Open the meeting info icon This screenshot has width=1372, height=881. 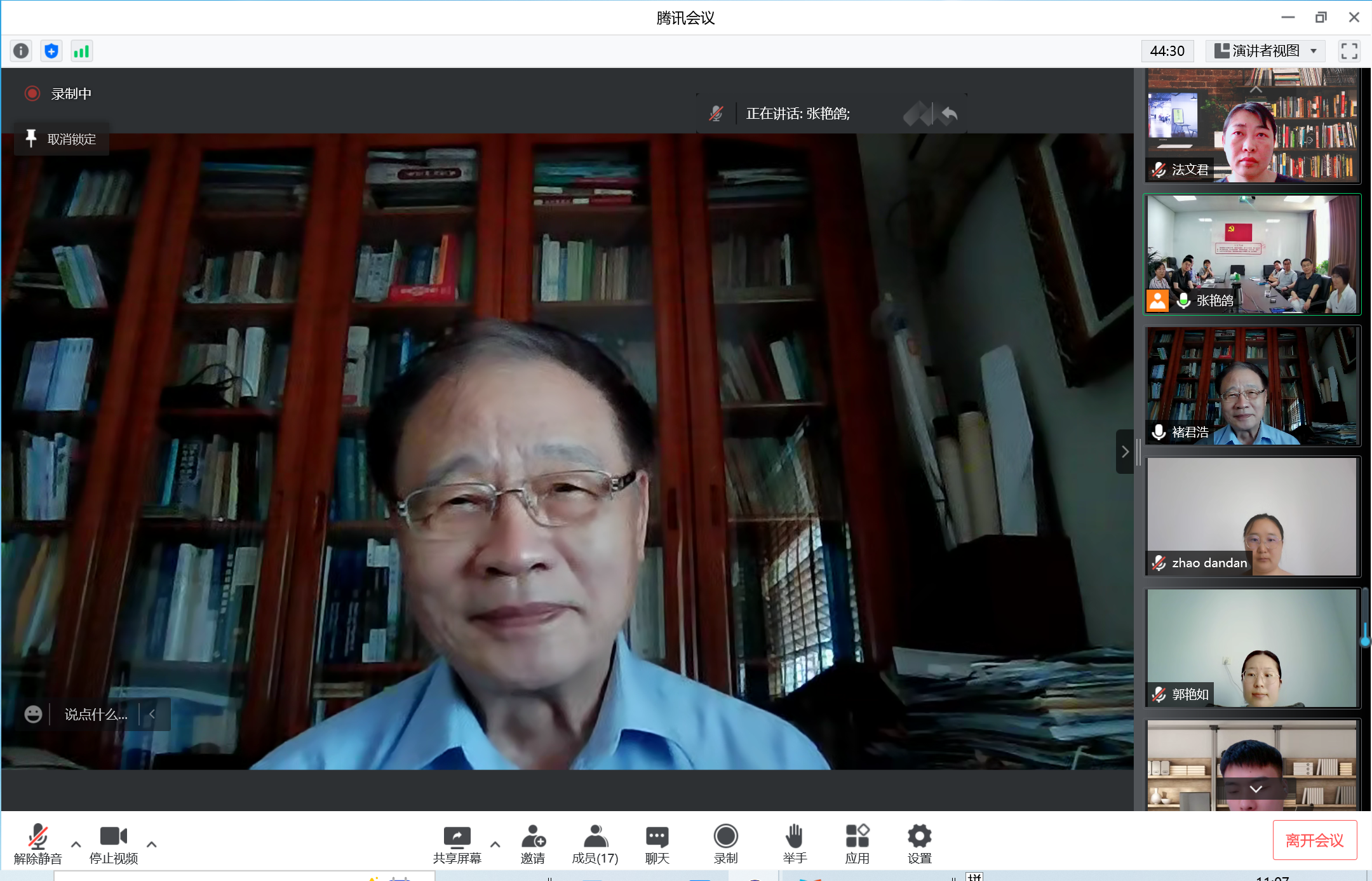[21, 51]
